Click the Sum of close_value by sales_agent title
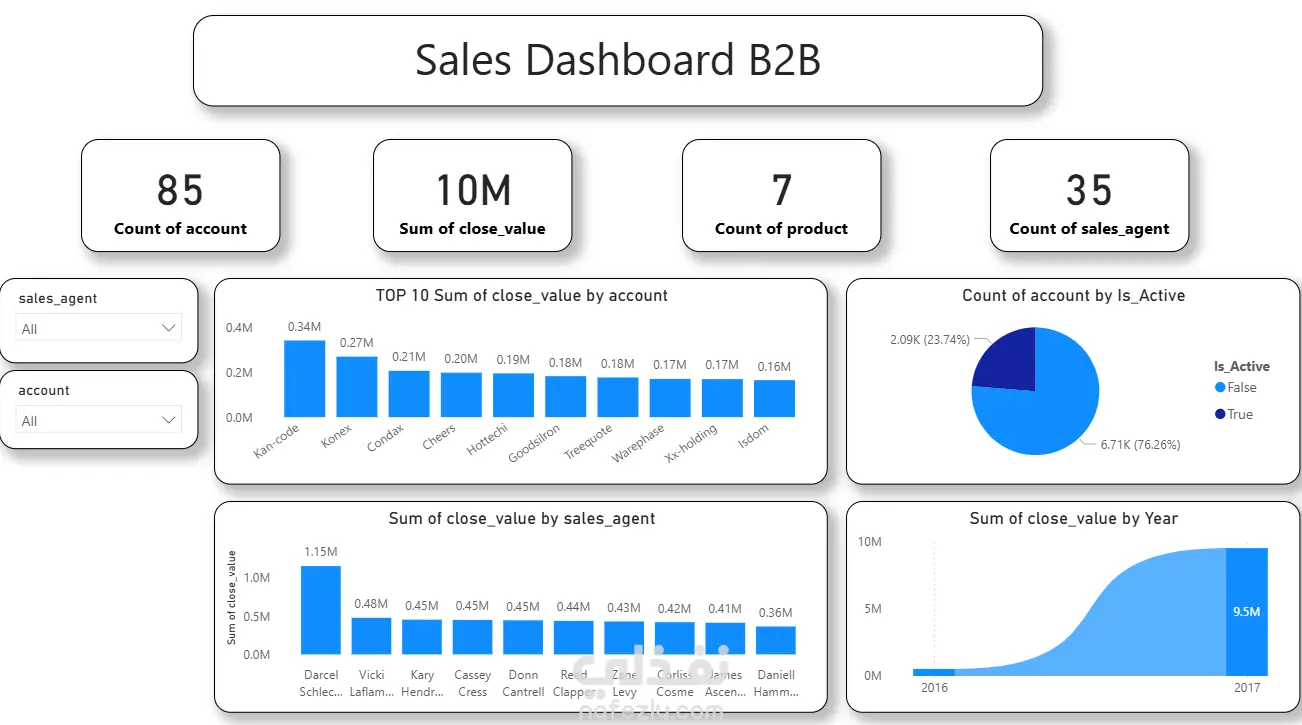This screenshot has width=1302, height=725. pyautogui.click(x=521, y=518)
